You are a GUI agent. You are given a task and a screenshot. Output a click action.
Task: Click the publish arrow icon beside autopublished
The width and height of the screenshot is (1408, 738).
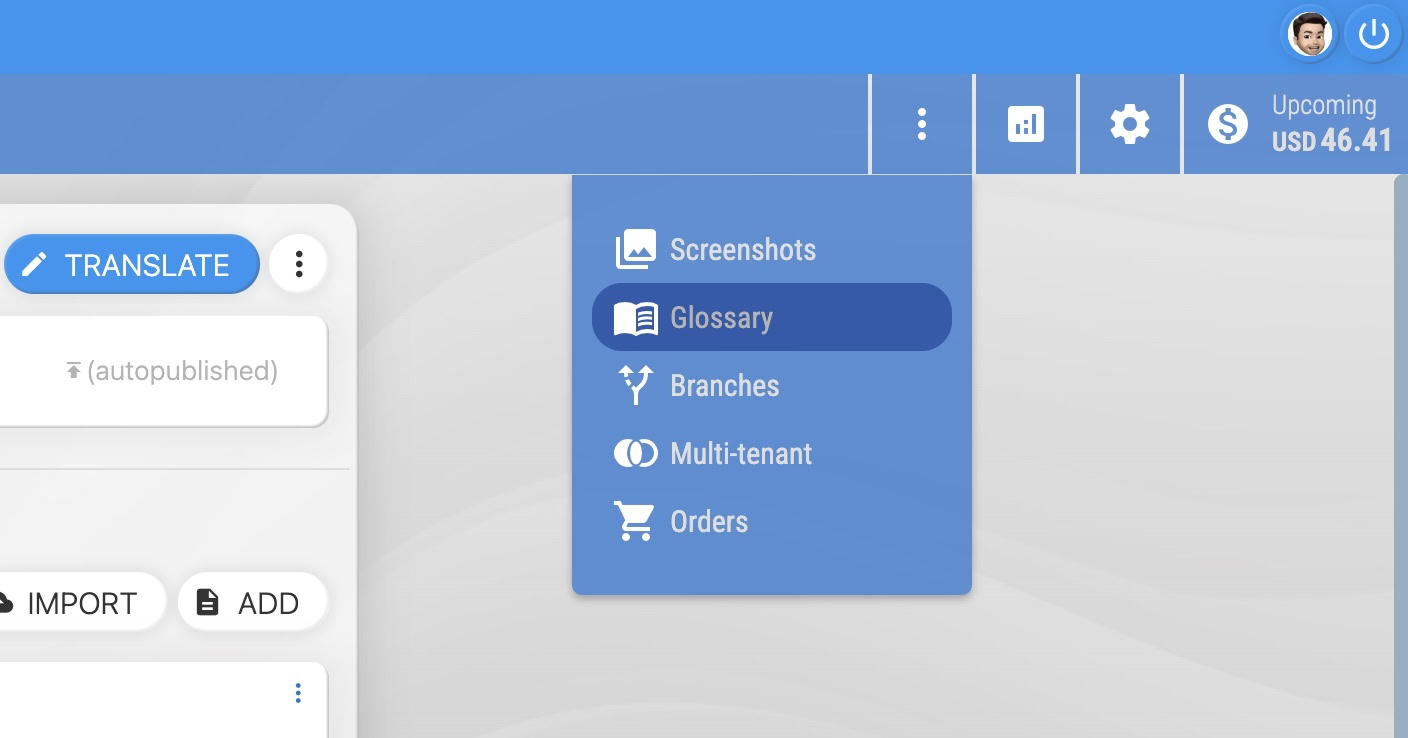(x=73, y=371)
